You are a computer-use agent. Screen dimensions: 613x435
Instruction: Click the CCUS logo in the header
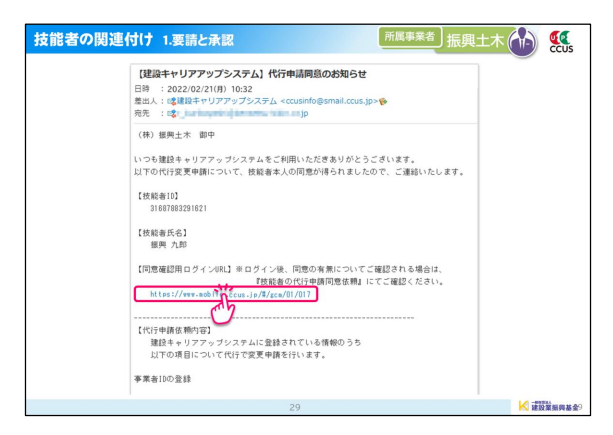561,42
